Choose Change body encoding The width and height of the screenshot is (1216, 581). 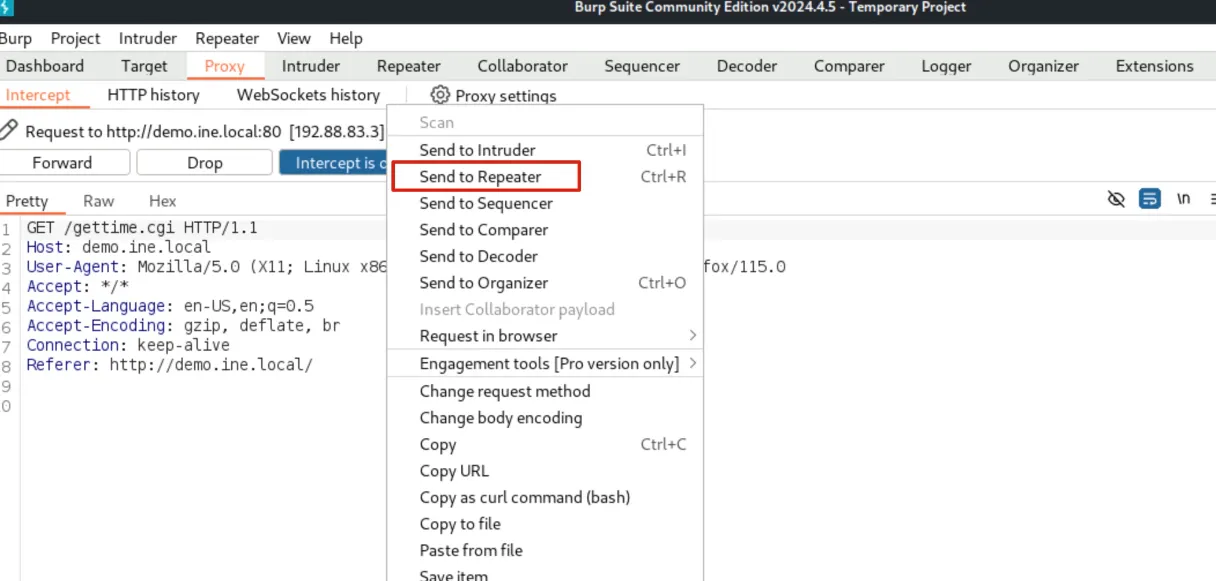click(x=545, y=418)
